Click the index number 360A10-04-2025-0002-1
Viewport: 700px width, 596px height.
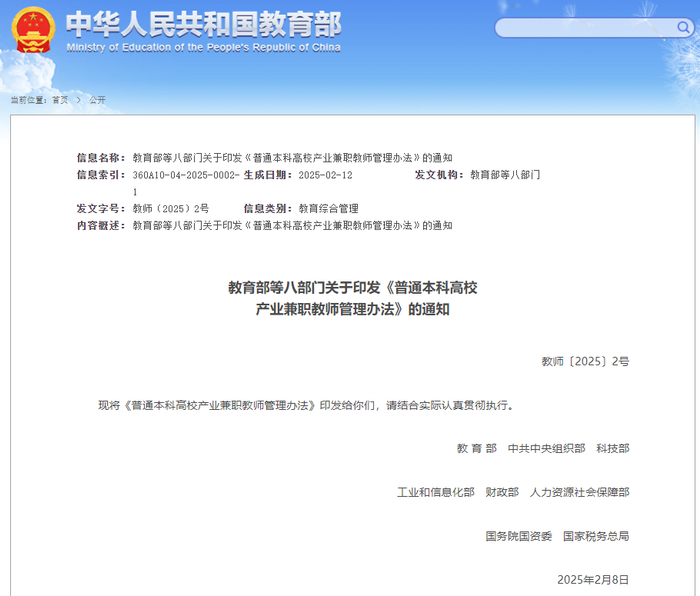pyautogui.click(x=186, y=183)
